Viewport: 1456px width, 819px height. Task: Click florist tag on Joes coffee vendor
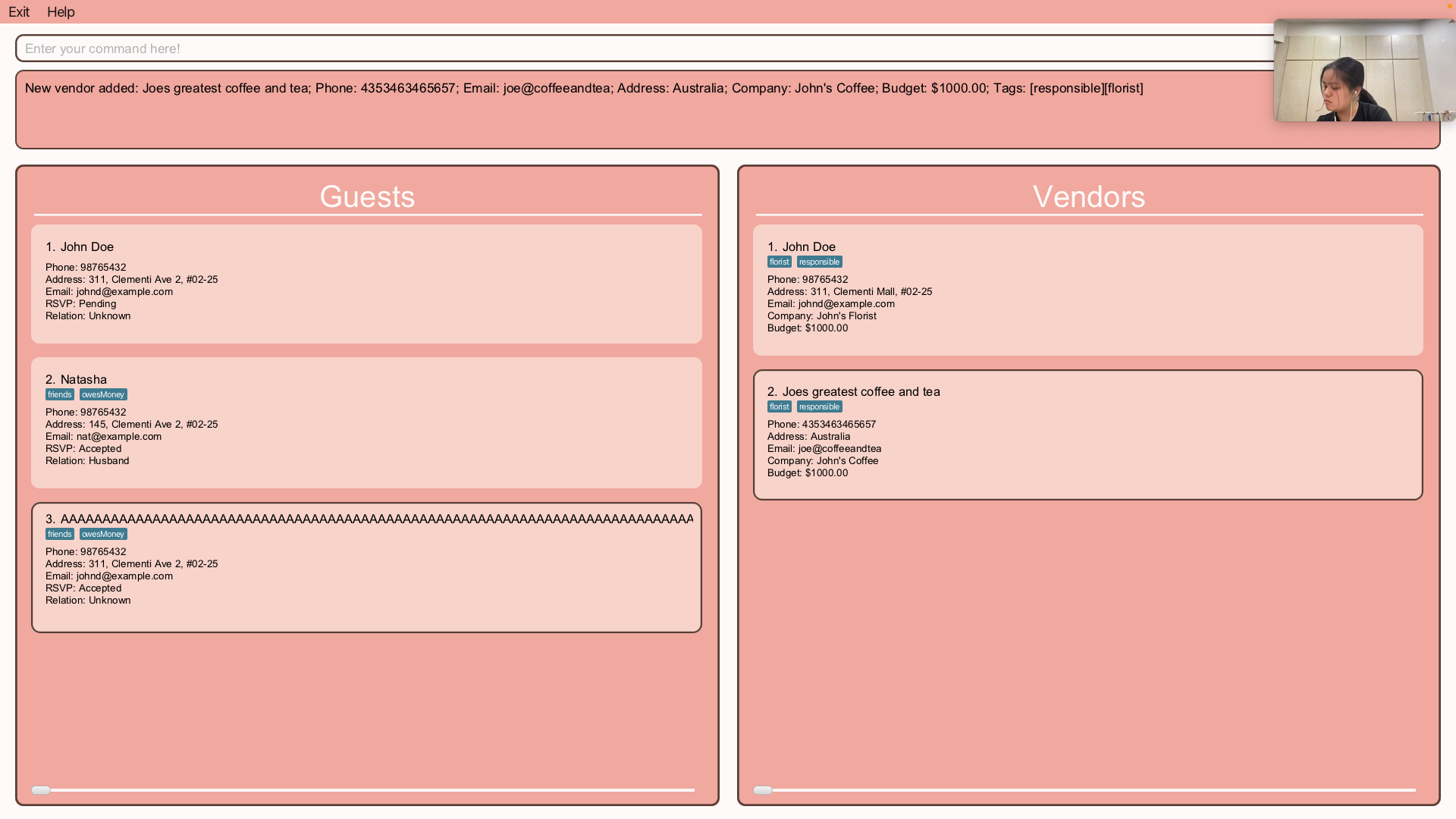pos(779,406)
